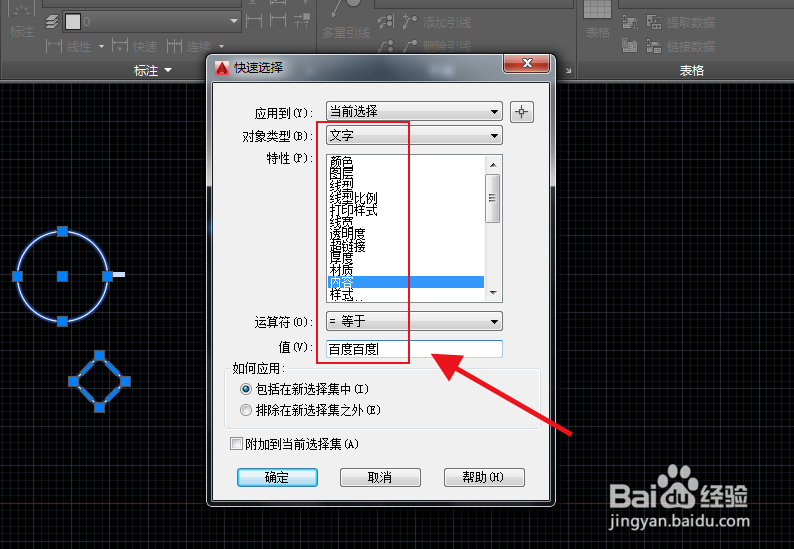
Task: Click the 表格 table tool
Action: click(x=598, y=20)
